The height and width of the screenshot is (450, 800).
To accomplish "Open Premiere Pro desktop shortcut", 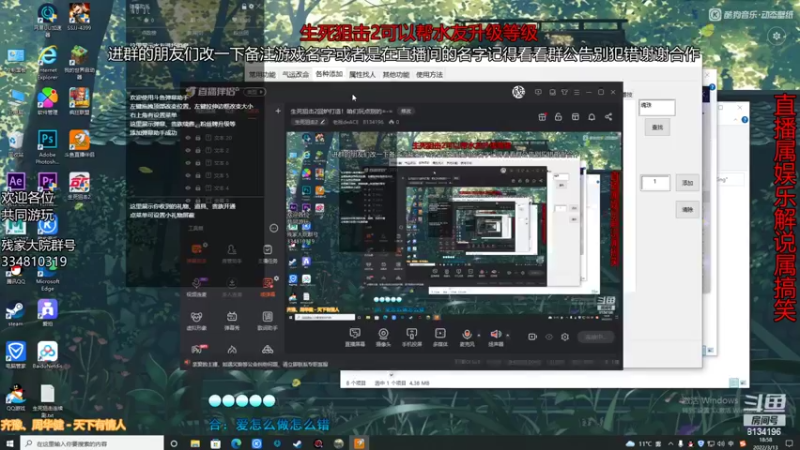I will coord(47,182).
